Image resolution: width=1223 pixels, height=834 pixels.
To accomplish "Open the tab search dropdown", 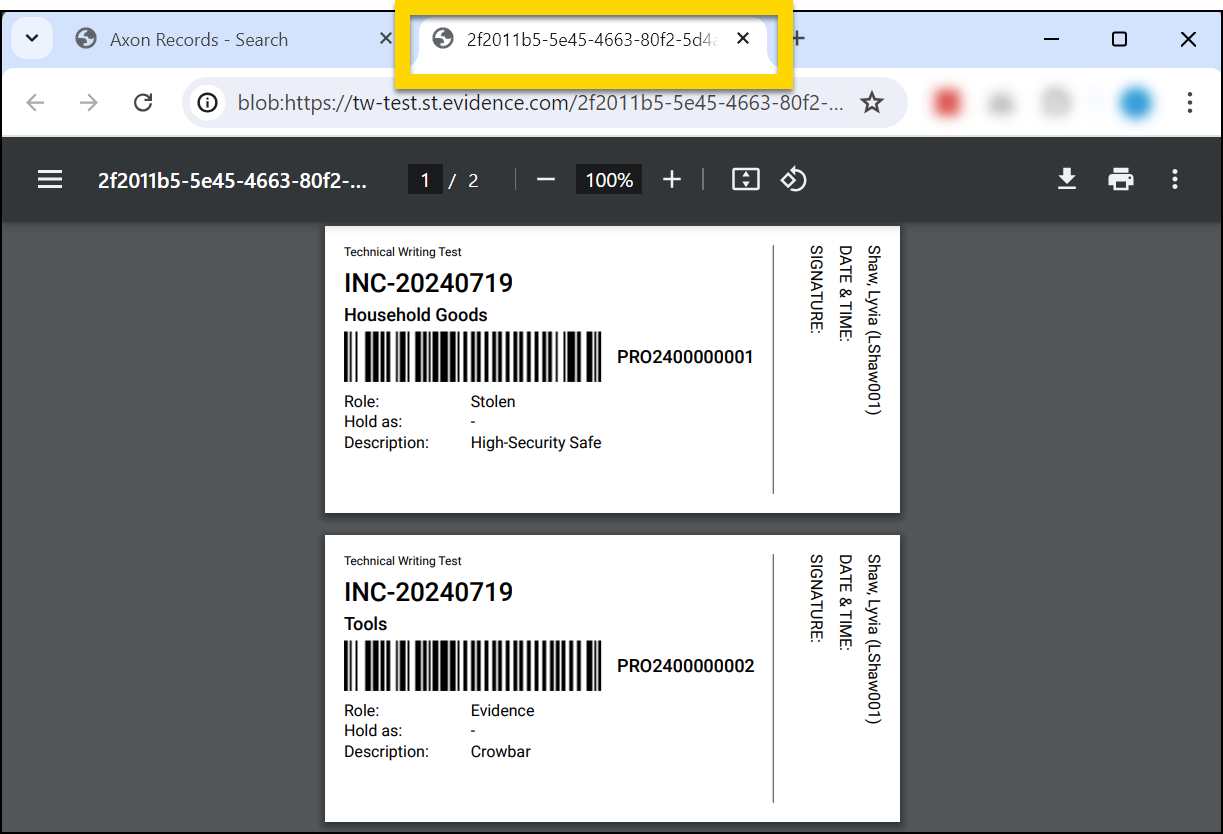I will (31, 38).
